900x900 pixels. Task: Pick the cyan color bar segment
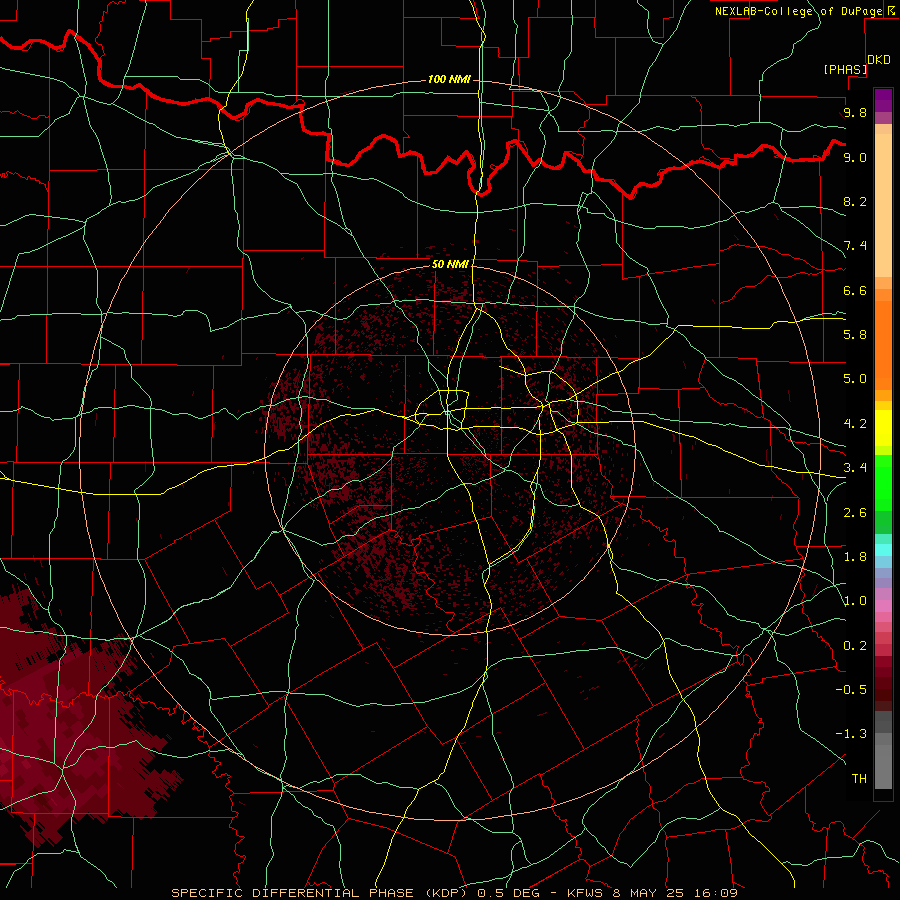coord(883,550)
